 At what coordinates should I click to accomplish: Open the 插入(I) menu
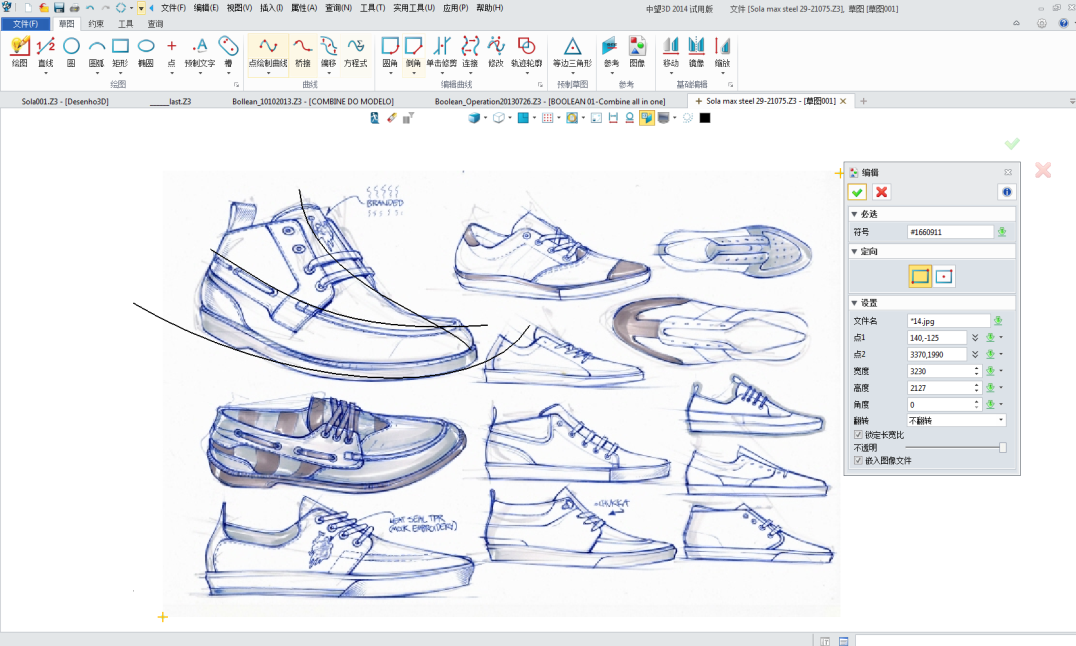pyautogui.click(x=271, y=7)
